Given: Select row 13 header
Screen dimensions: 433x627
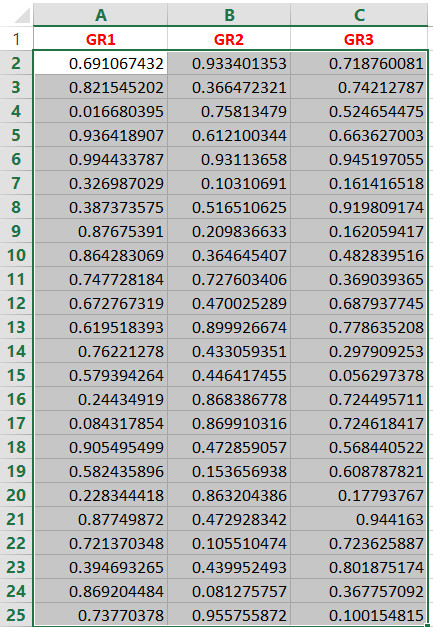Looking at the screenshot, I should pos(16,327).
